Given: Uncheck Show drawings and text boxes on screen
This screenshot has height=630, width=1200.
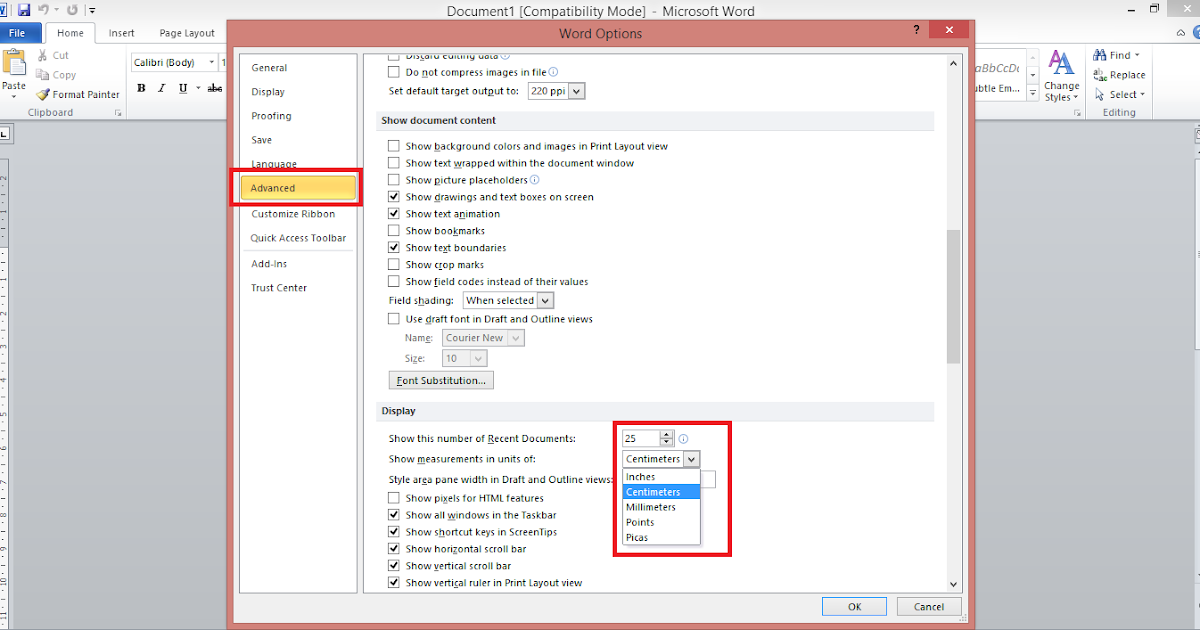Looking at the screenshot, I should [x=393, y=197].
